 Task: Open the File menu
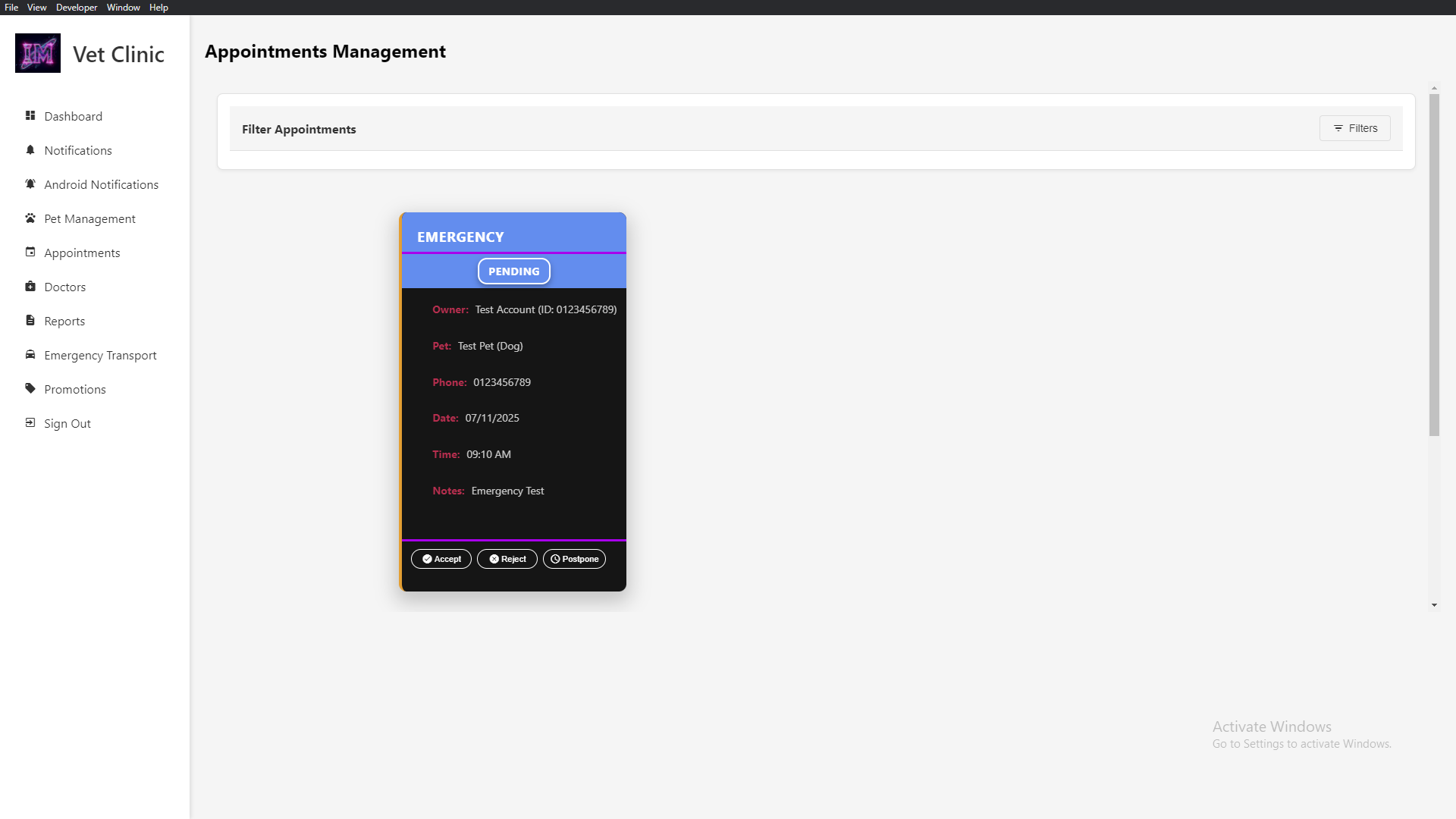click(x=11, y=7)
